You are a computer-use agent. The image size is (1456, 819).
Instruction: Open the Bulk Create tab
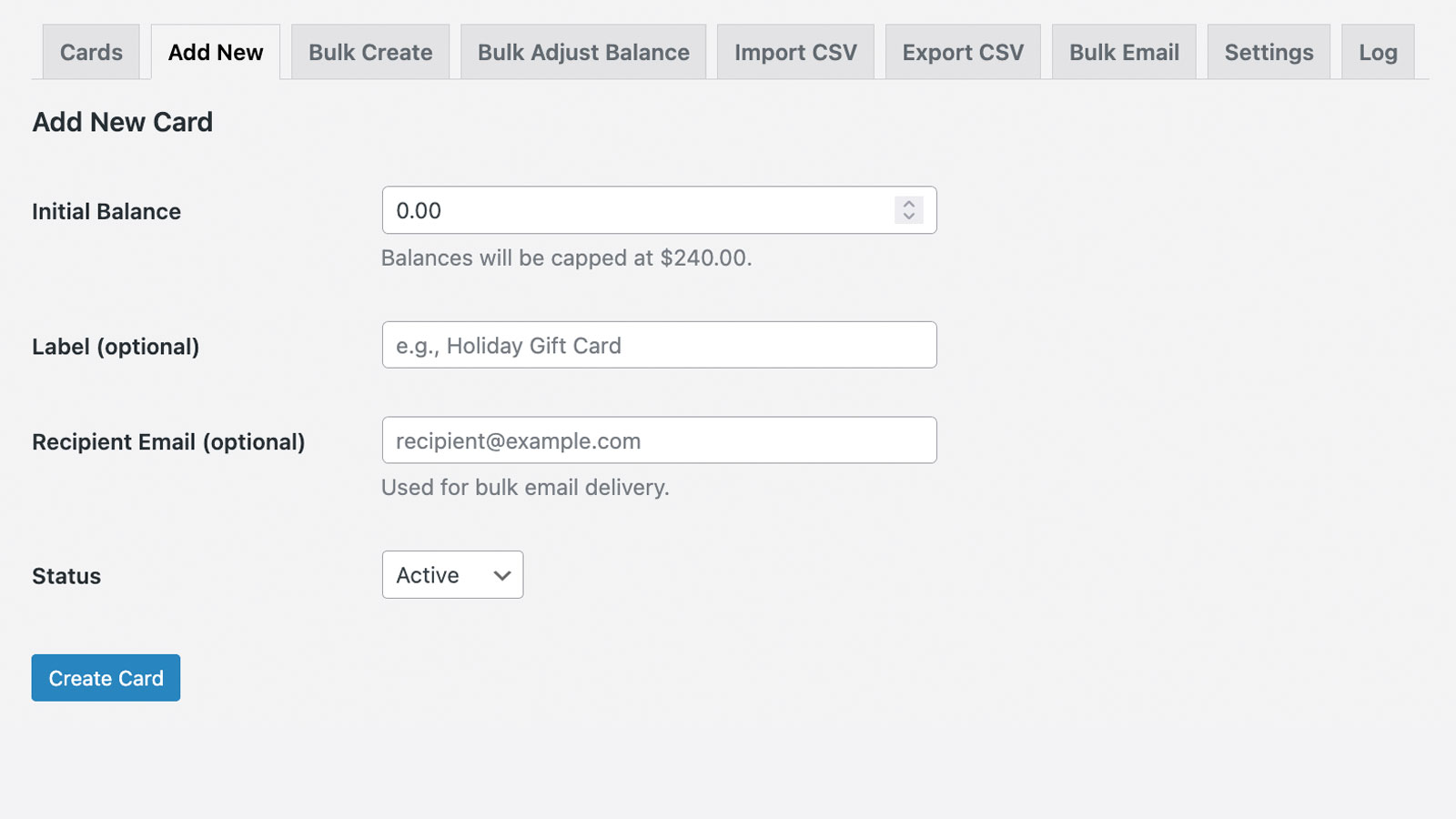[369, 52]
